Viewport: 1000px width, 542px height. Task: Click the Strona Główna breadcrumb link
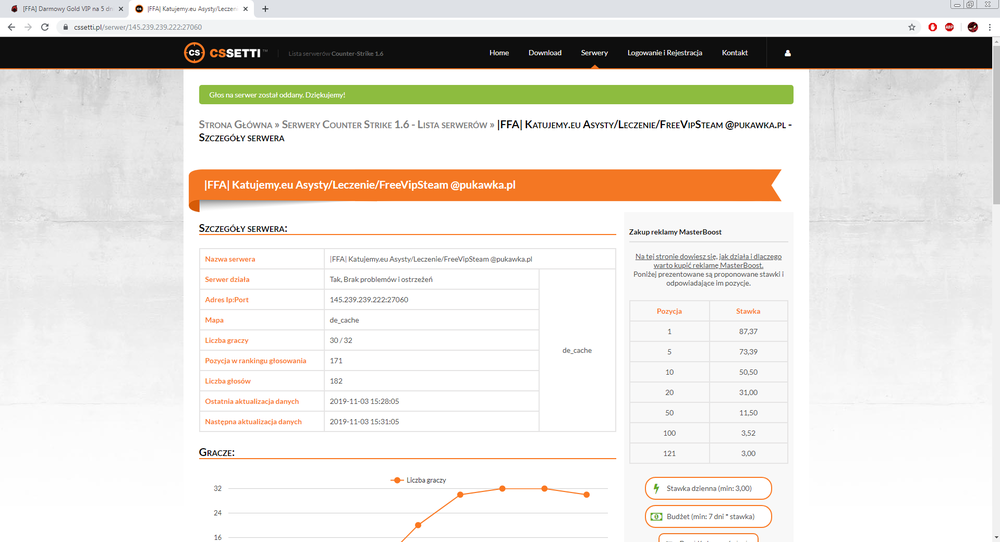[x=235, y=125]
